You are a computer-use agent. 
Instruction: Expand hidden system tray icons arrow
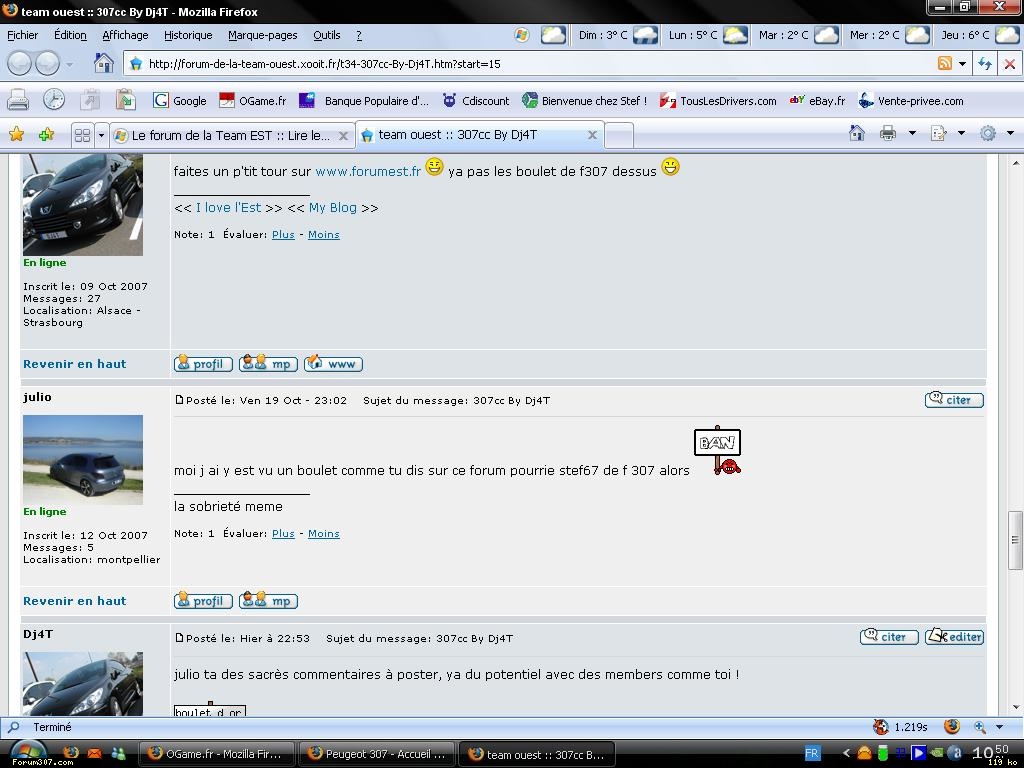846,753
